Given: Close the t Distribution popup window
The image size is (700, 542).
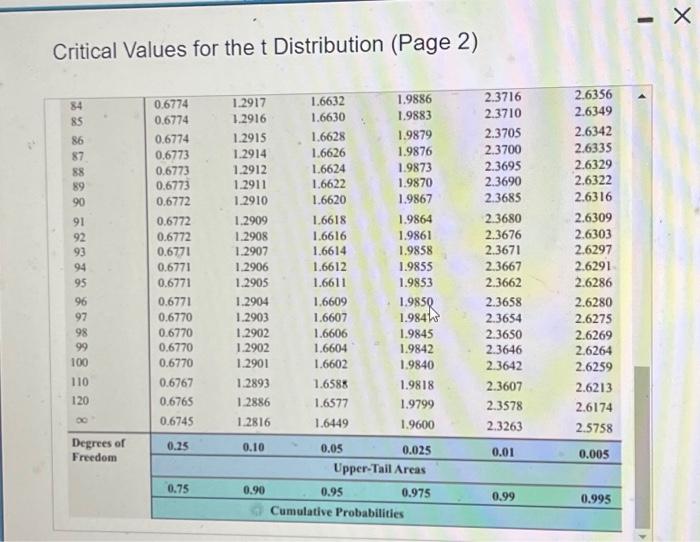Looking at the screenshot, I should (681, 16).
